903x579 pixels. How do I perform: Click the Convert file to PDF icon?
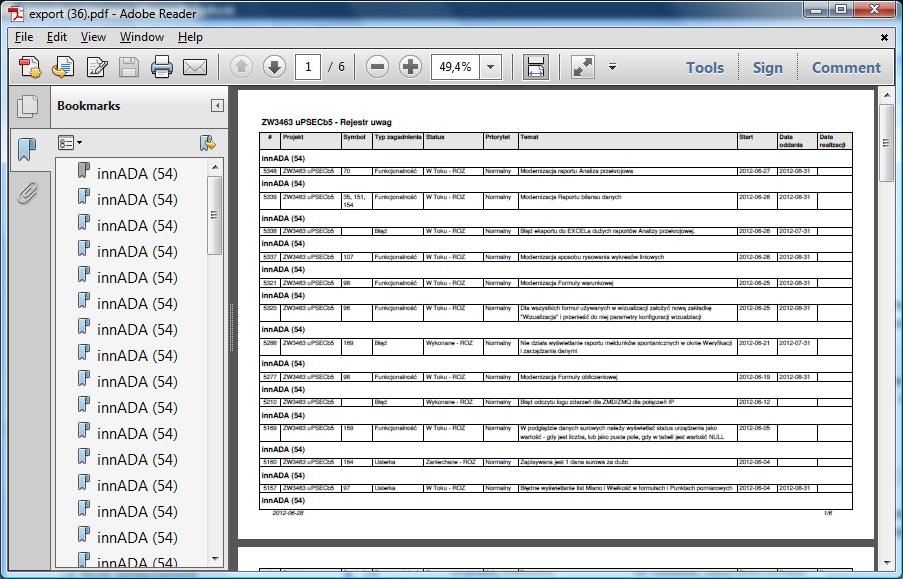coord(63,67)
